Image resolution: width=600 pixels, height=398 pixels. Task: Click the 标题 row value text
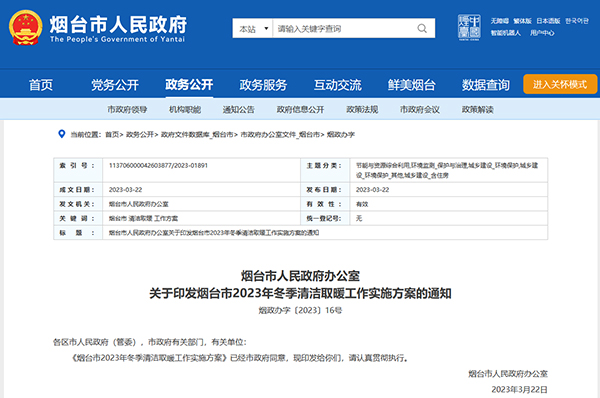pyautogui.click(x=214, y=233)
